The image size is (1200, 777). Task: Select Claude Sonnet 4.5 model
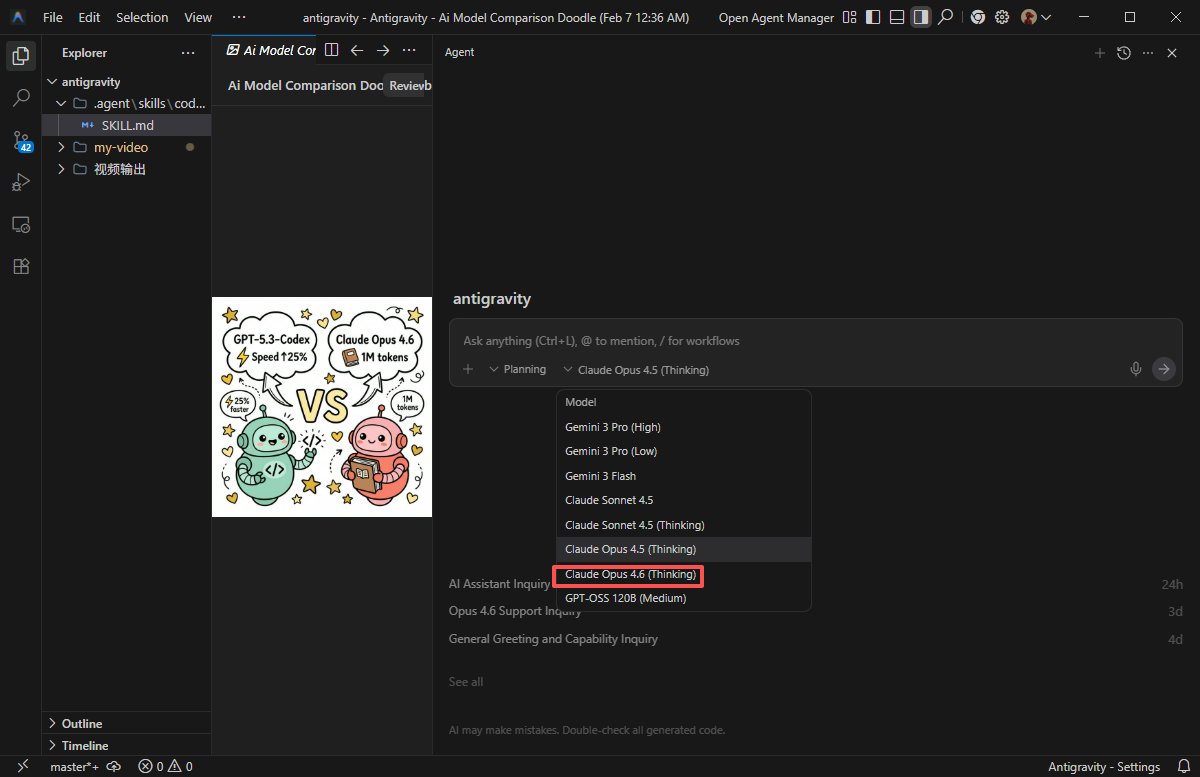pos(683,500)
